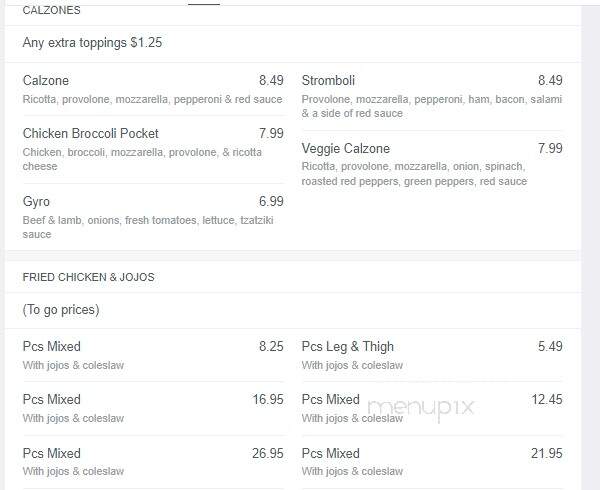600x490 pixels.
Task: Click the Any extra toppings $1.25 note
Action: coord(92,42)
